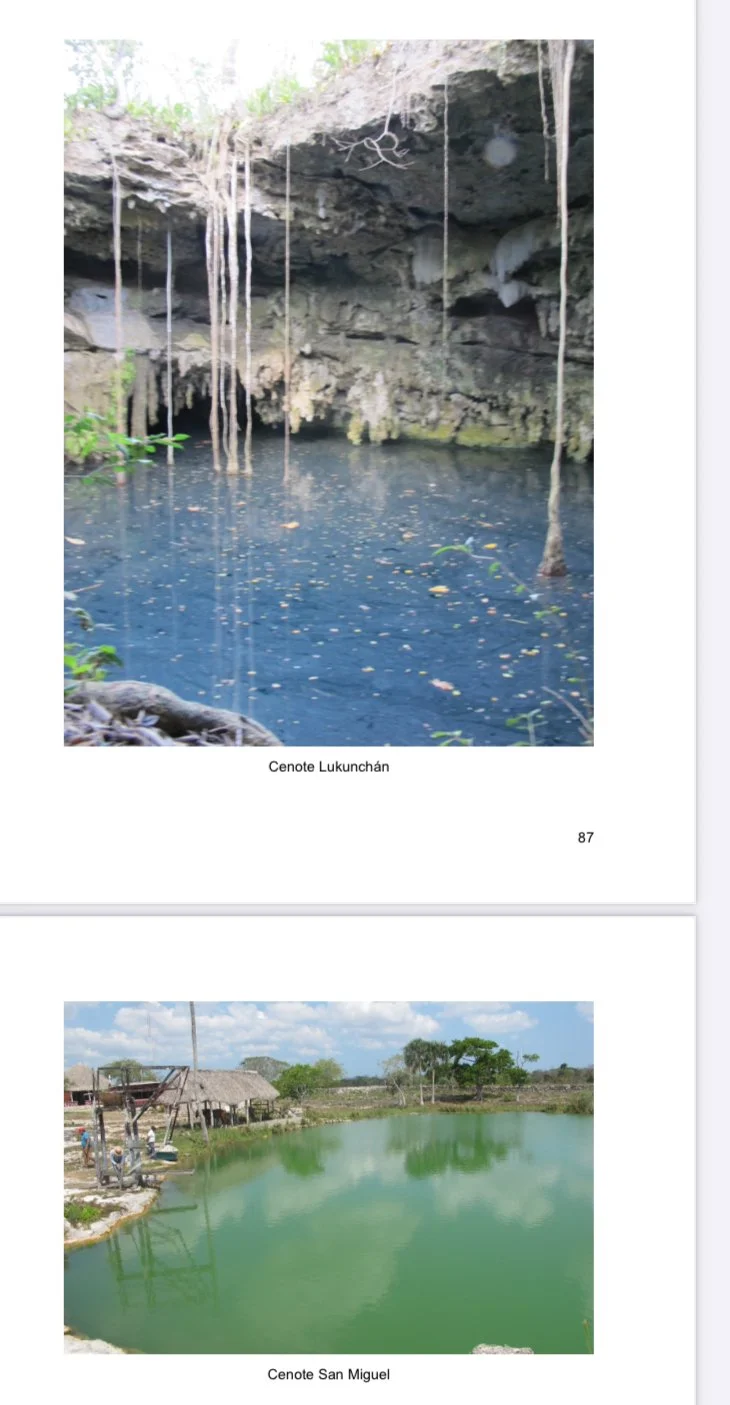Viewport: 730px width, 1405px height.
Task: Click the page number 87
Action: [585, 838]
